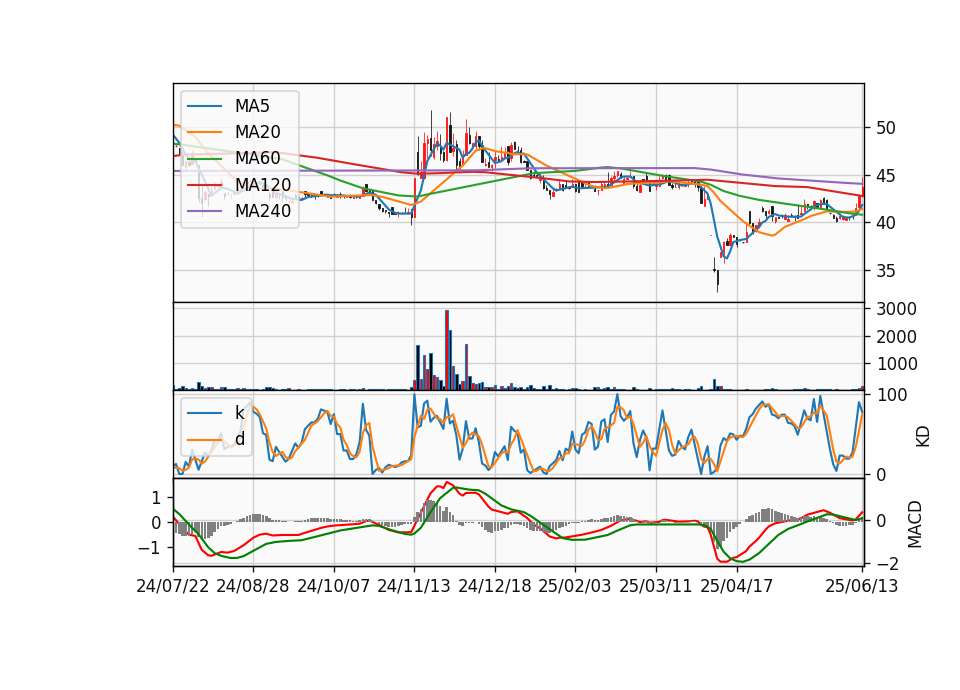Click the MA60 legend label

(x=258, y=158)
